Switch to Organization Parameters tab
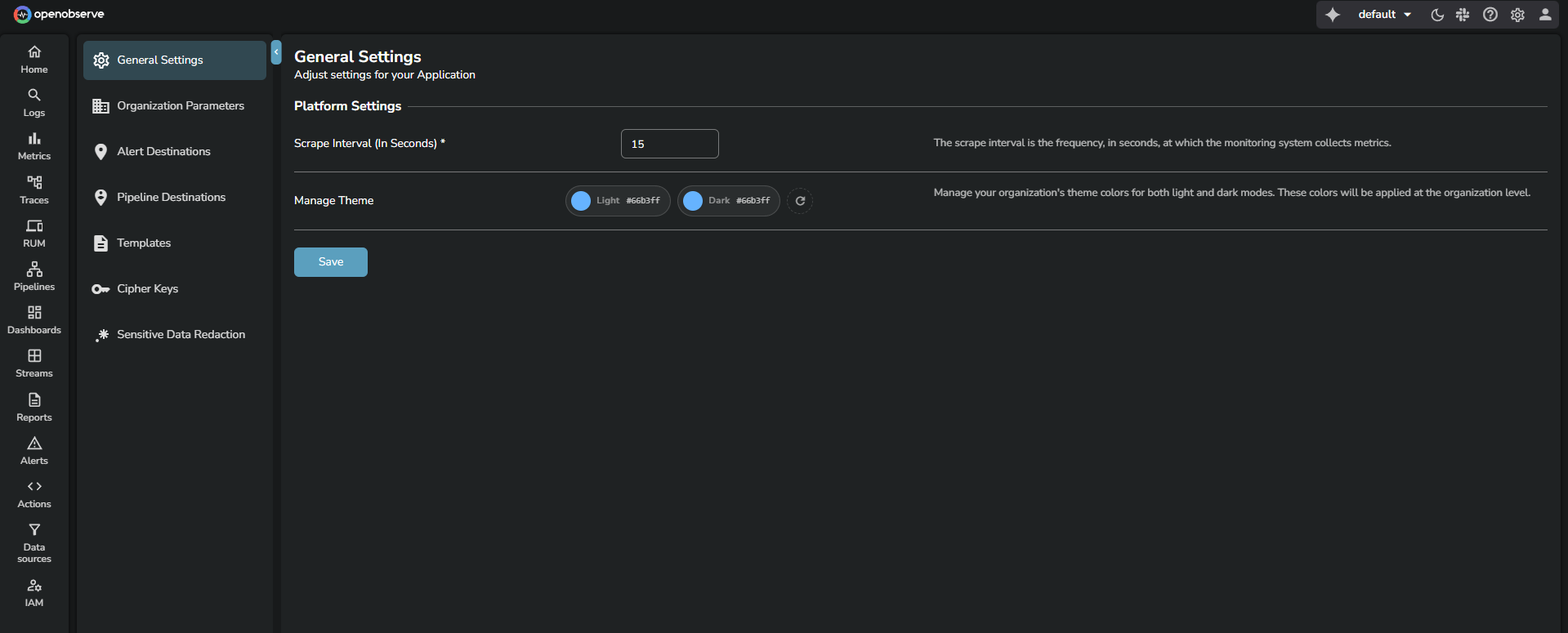 tap(175, 106)
